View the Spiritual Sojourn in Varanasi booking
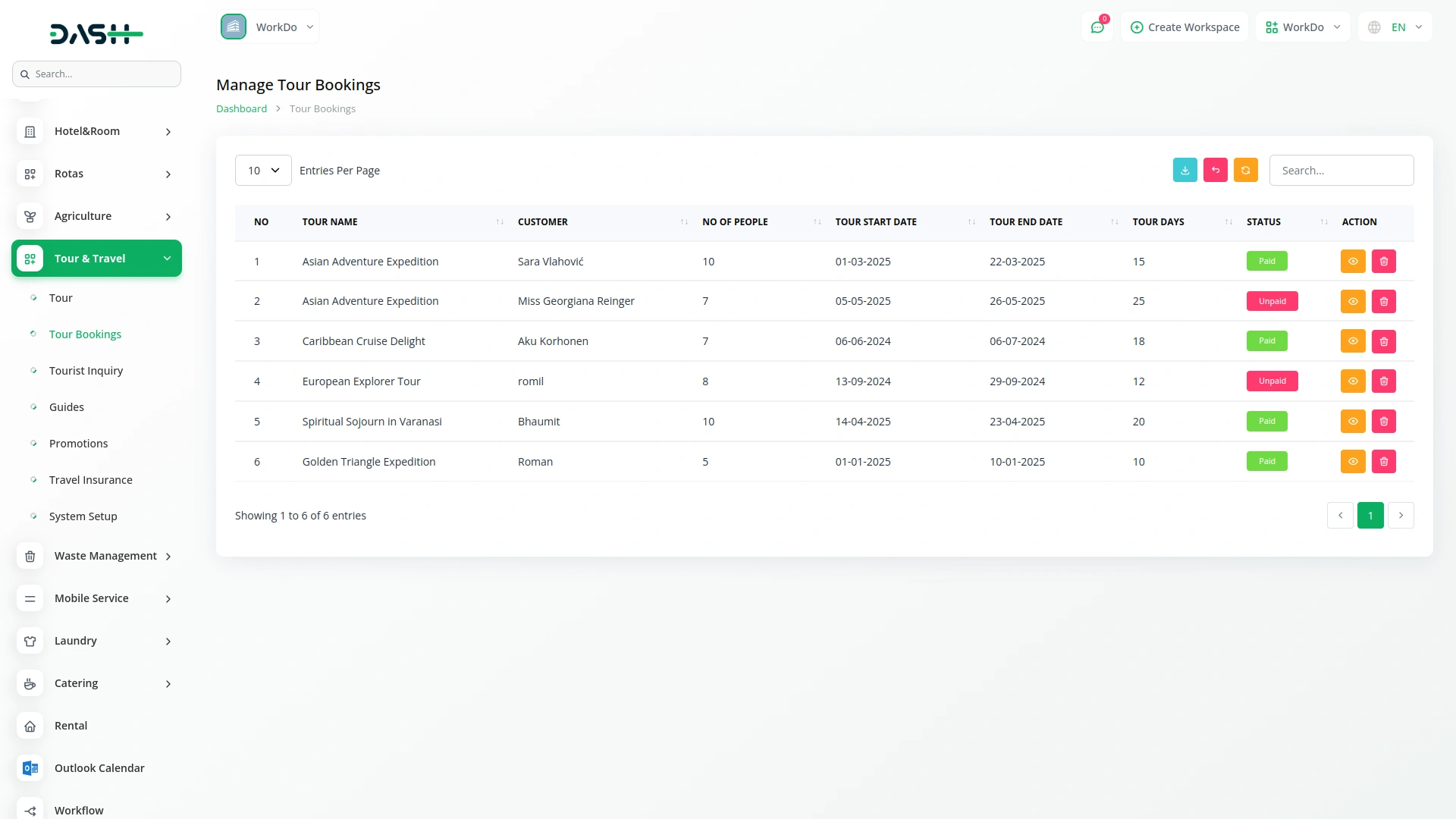Viewport: 1456px width, 819px height. [1352, 422]
